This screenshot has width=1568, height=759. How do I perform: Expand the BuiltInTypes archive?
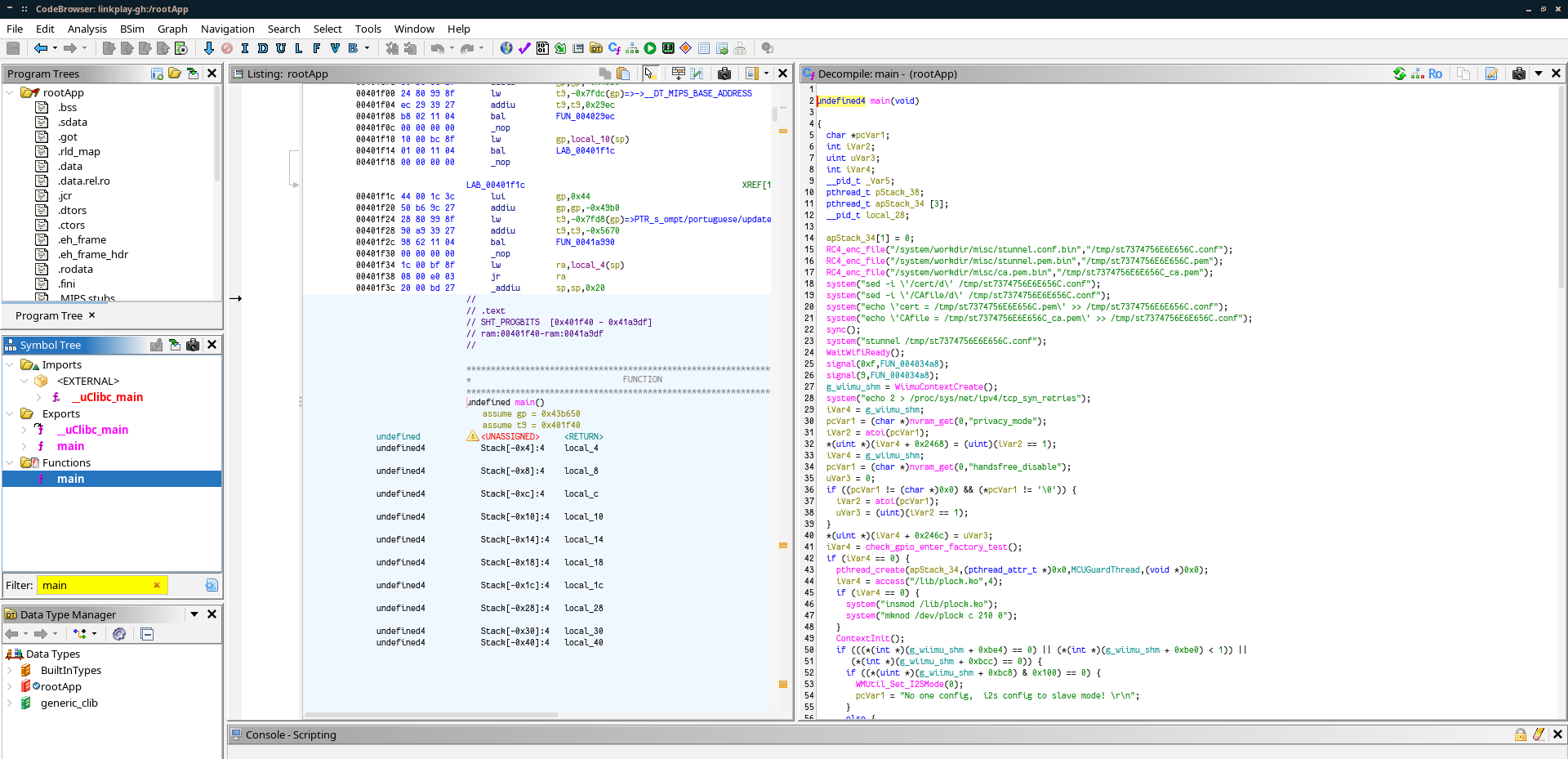point(10,670)
